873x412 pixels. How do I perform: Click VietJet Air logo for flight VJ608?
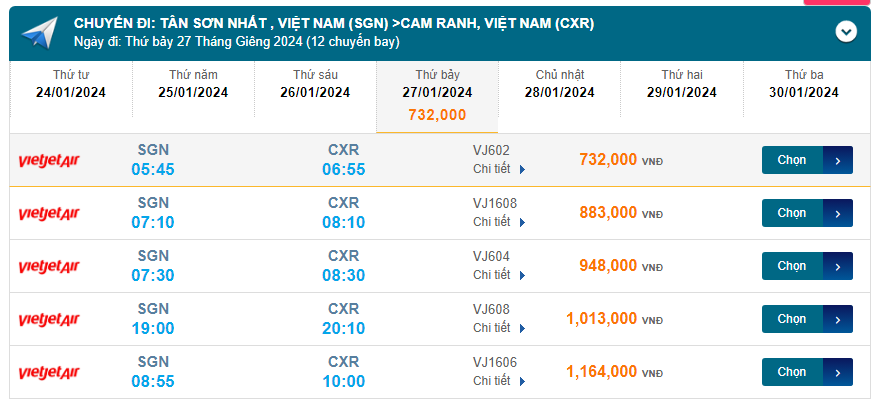pos(49,319)
